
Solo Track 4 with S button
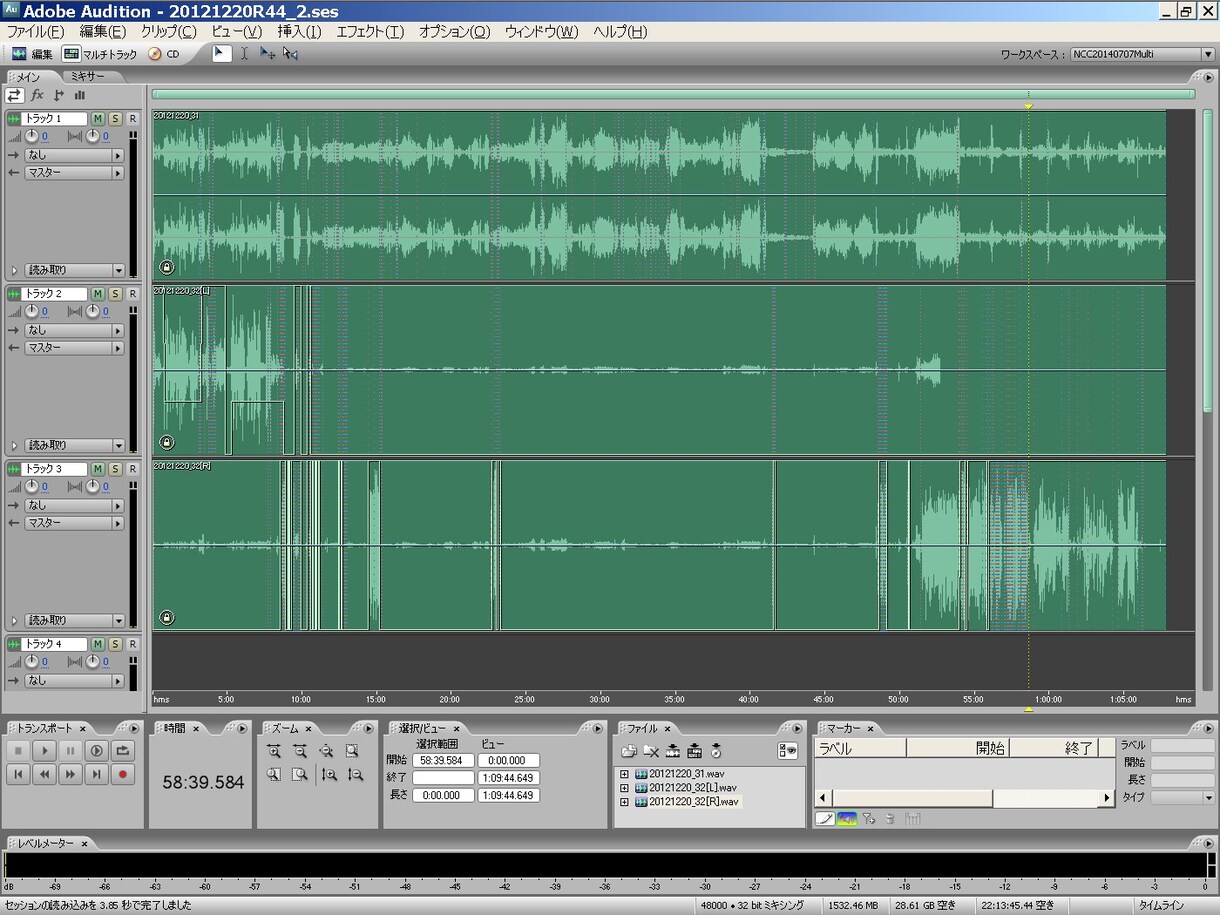115,644
